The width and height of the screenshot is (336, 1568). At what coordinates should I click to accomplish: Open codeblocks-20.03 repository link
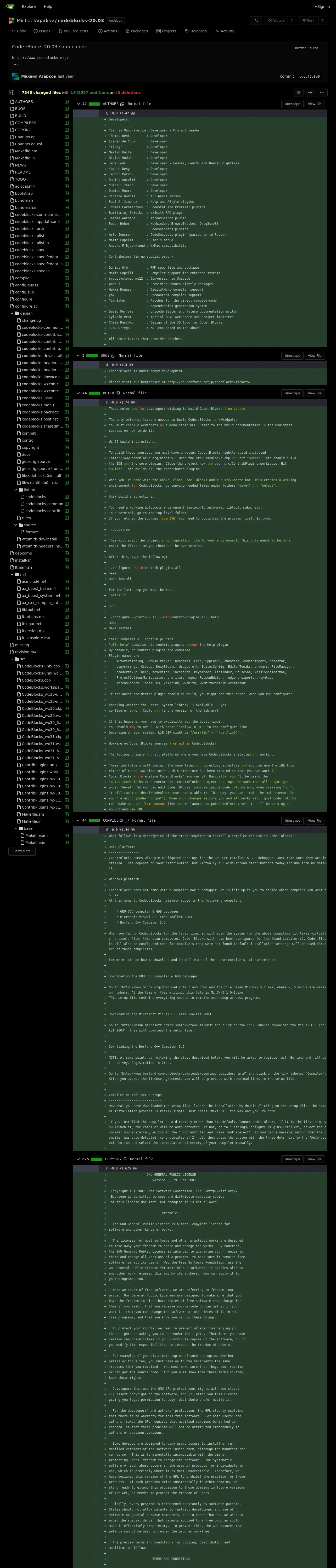point(81,21)
